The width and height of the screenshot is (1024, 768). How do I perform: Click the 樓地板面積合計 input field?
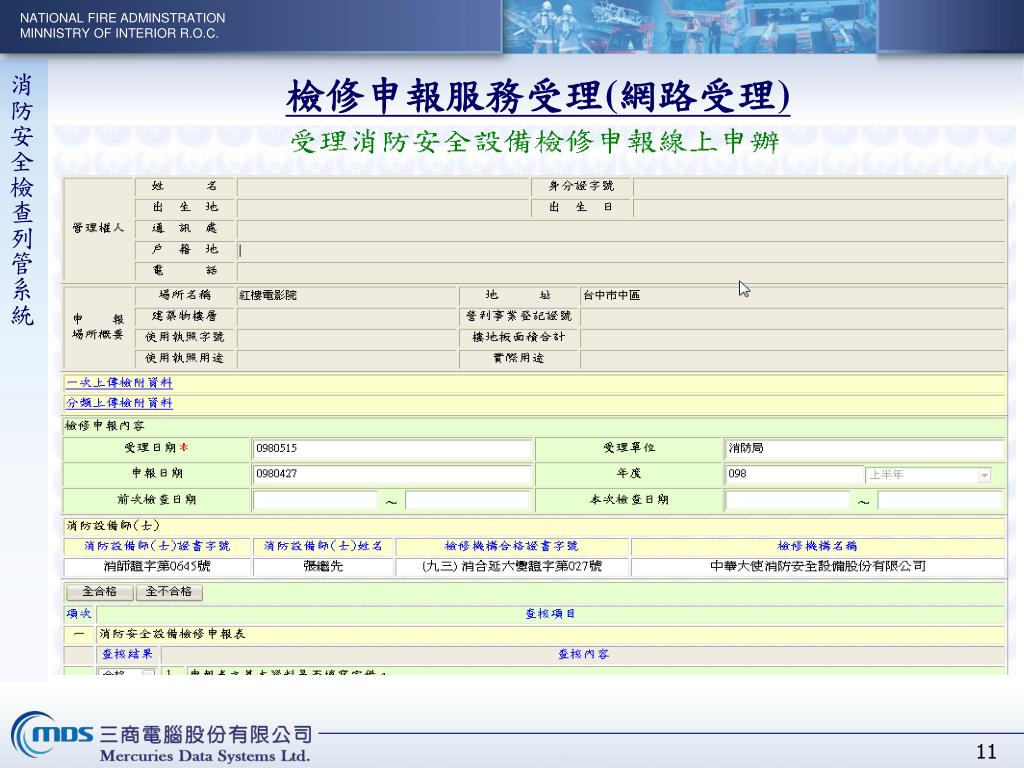coord(793,338)
